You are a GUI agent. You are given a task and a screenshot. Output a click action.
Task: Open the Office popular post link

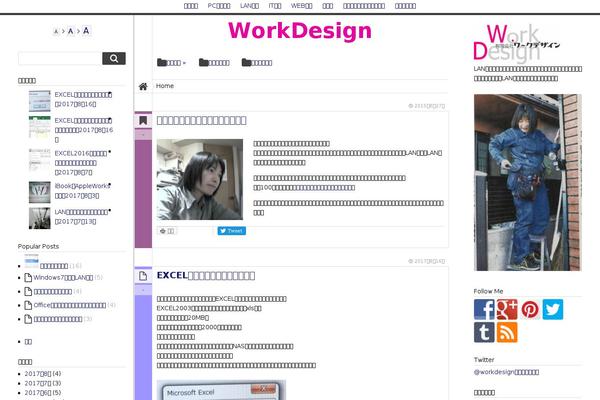(x=70, y=305)
